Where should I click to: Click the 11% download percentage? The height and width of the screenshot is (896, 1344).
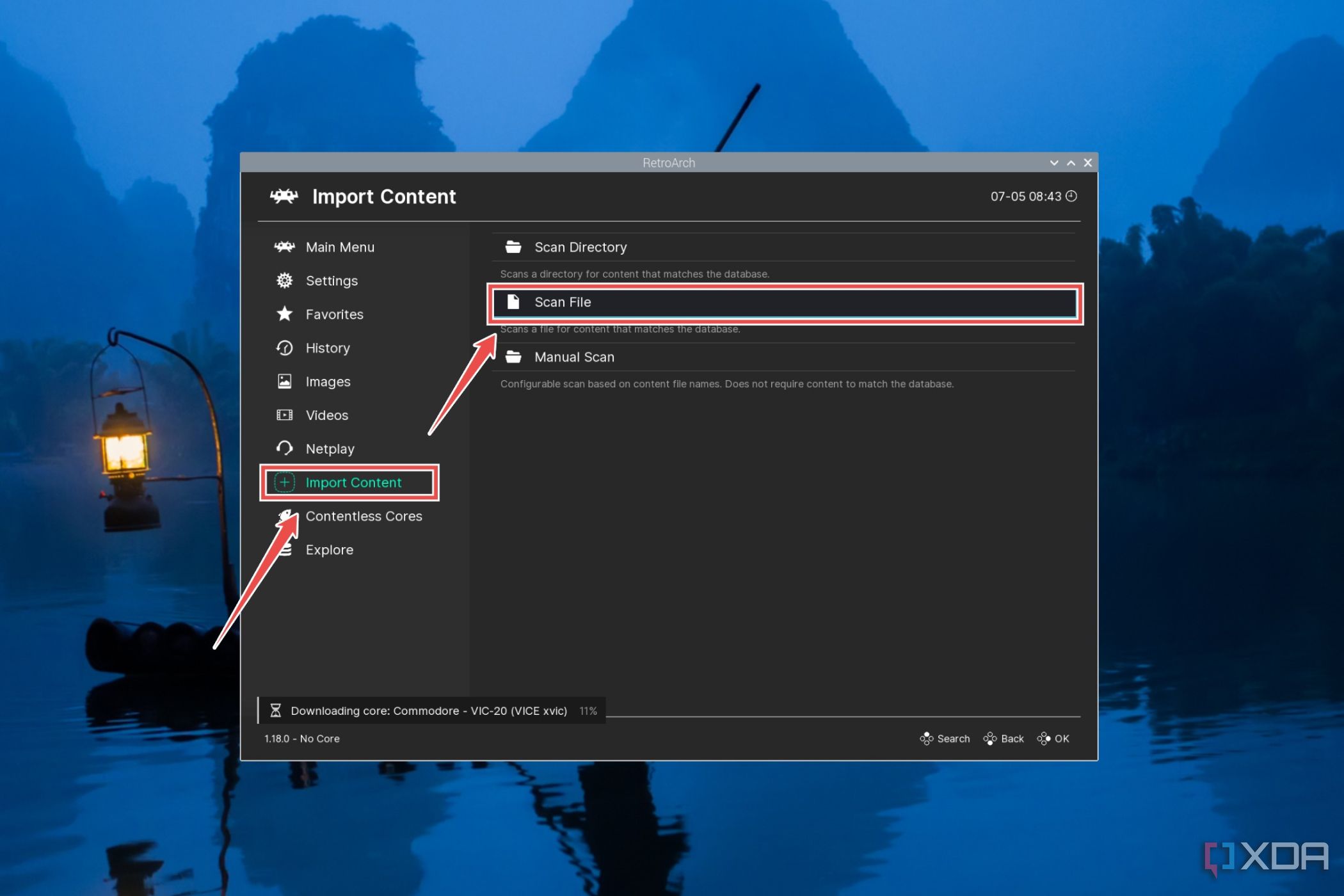click(x=588, y=711)
